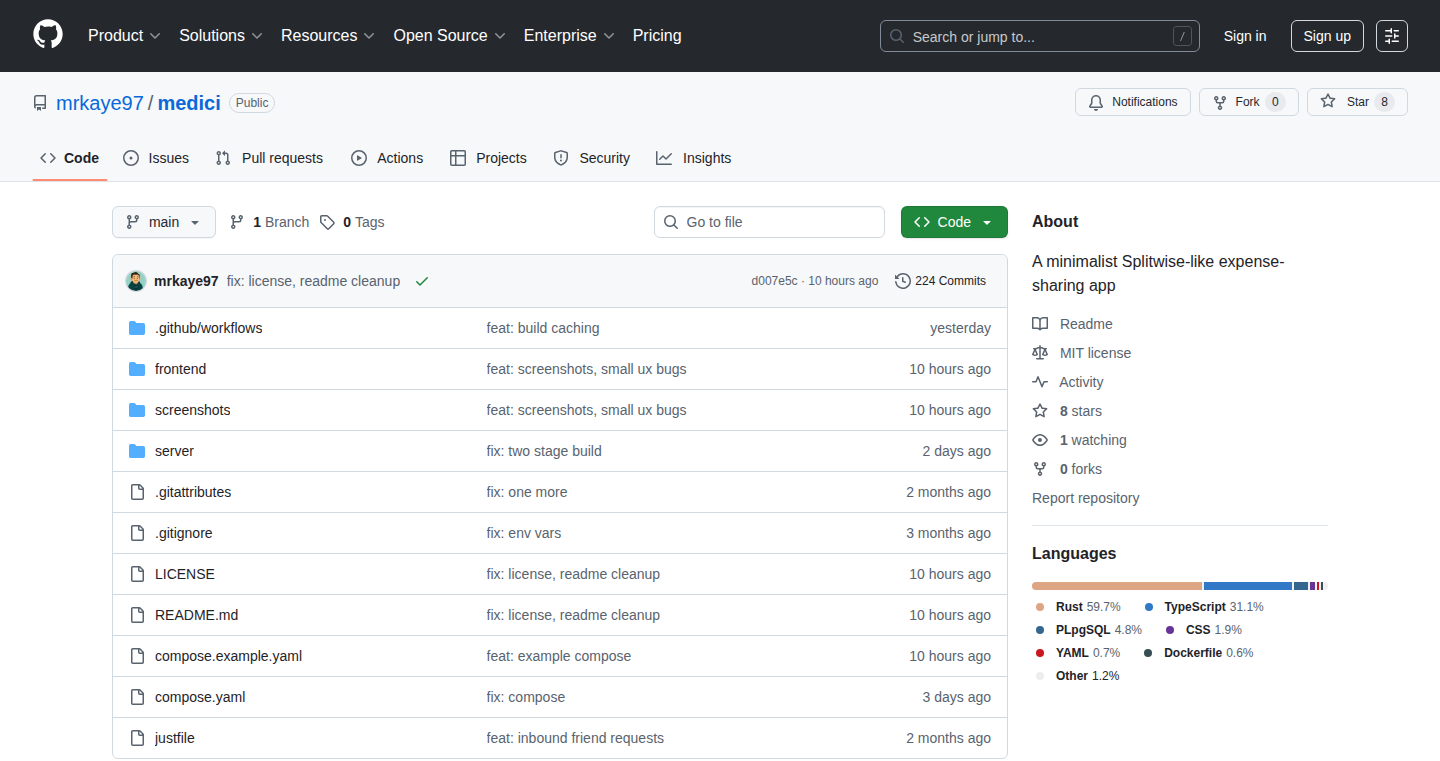The width and height of the screenshot is (1440, 761).
Task: Click the accessibility settings icon in header
Action: coord(1392,36)
